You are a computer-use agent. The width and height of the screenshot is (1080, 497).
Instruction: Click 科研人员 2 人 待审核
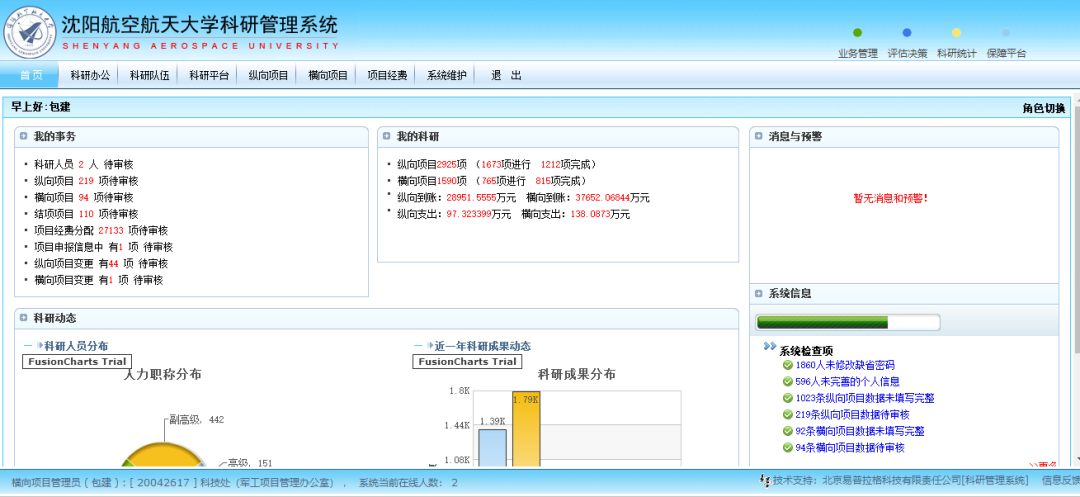(x=83, y=165)
